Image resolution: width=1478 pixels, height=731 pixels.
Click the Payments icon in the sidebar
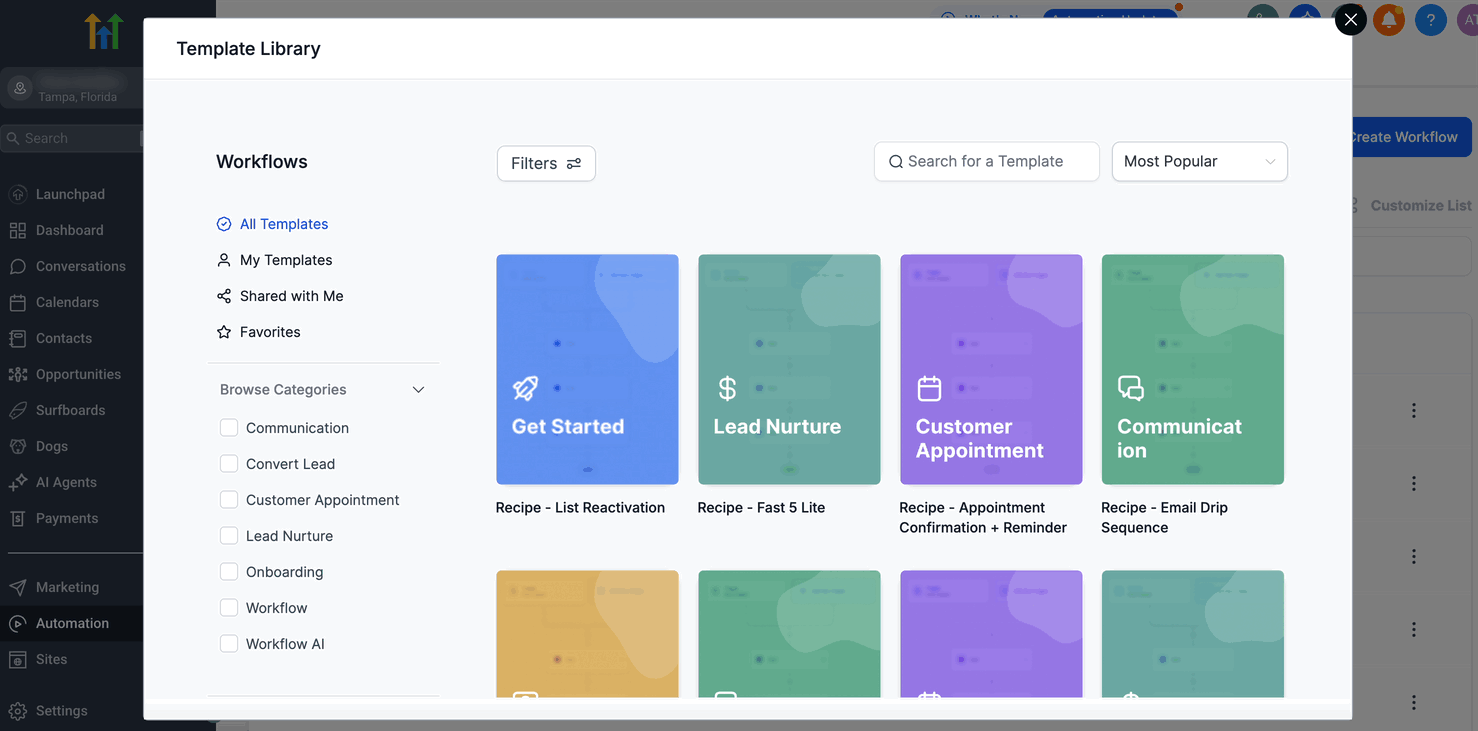[x=17, y=518]
